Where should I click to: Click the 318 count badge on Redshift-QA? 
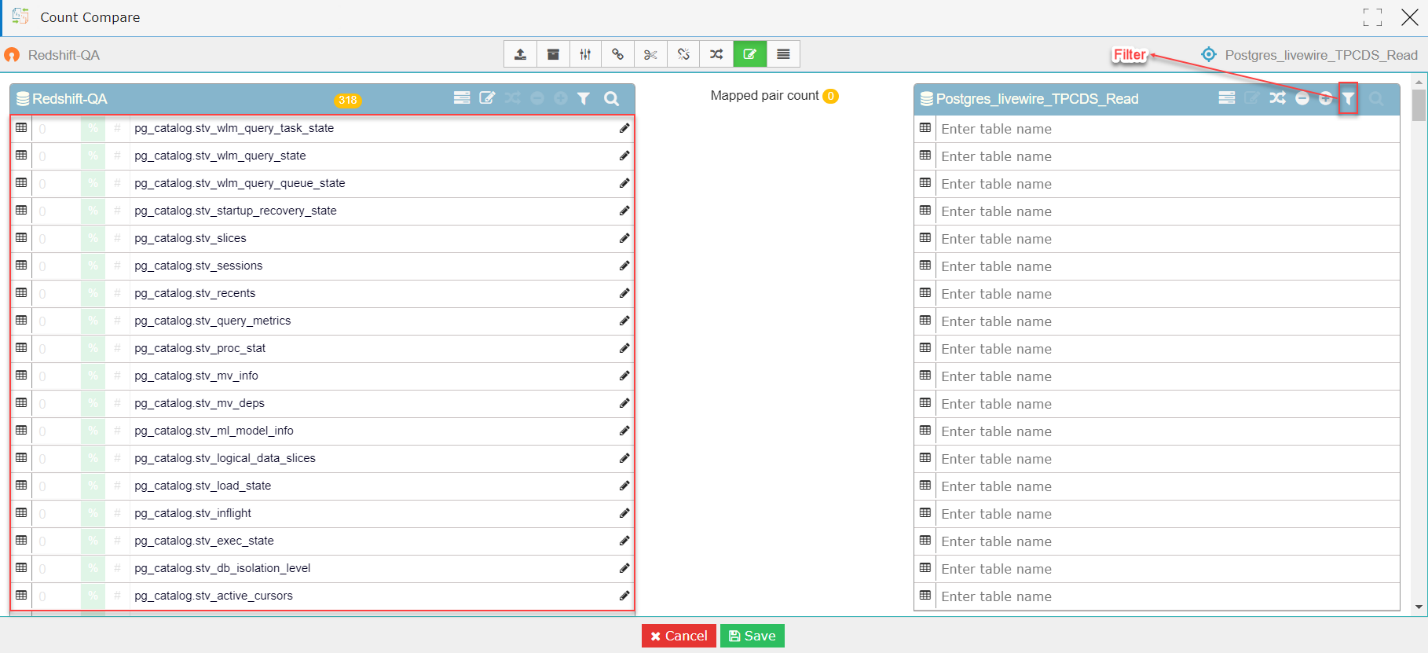(x=347, y=100)
